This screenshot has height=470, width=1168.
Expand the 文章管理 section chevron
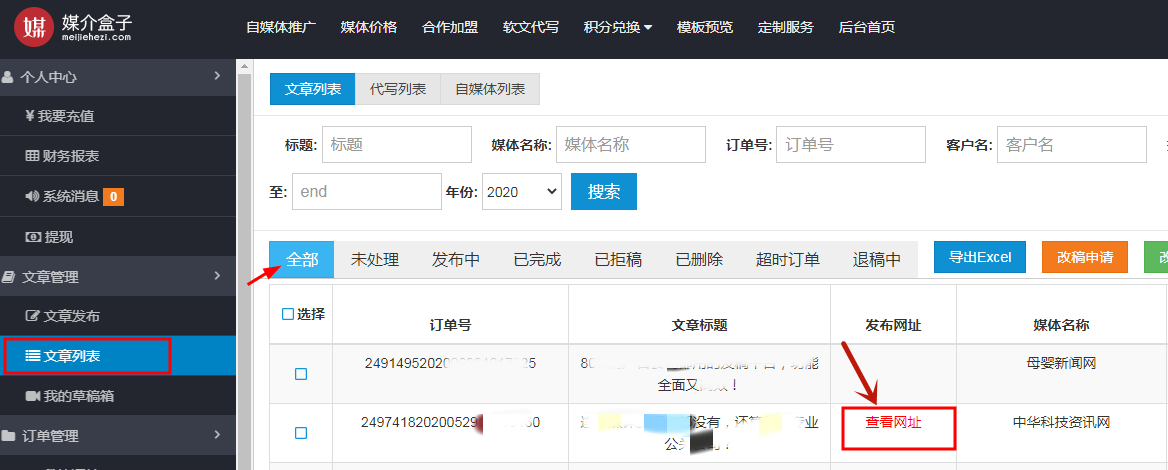click(217, 276)
